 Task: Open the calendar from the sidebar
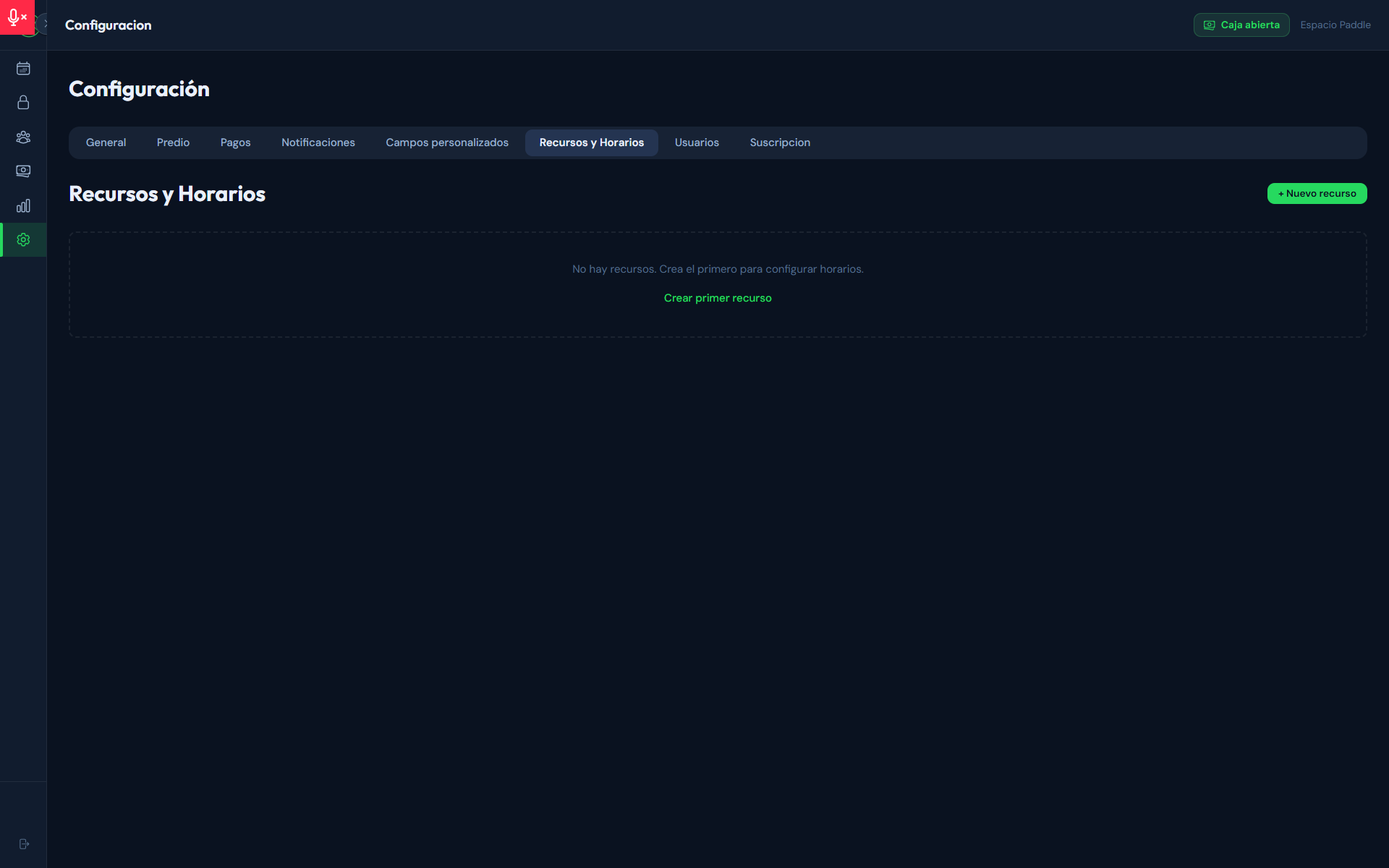23,69
